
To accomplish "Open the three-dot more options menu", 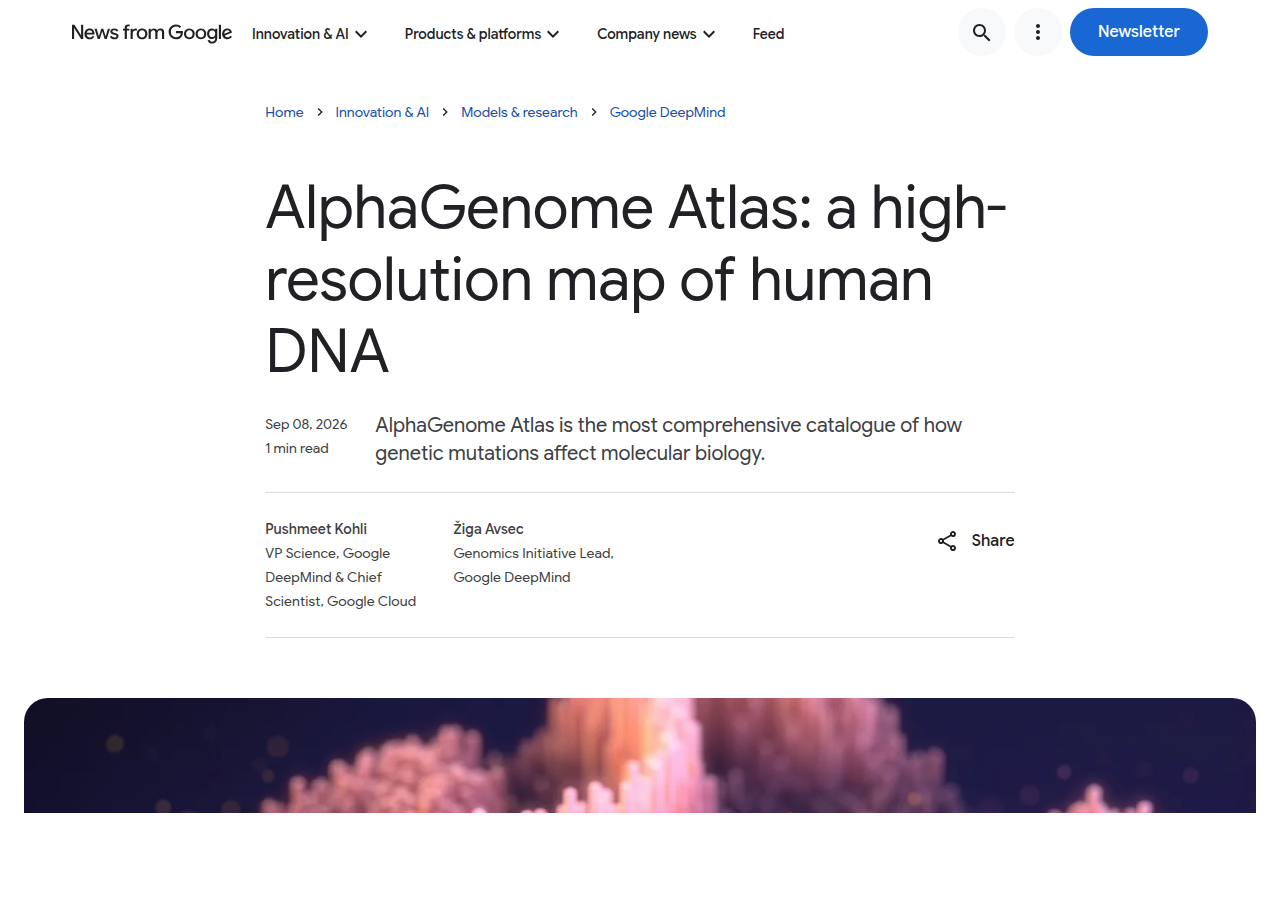I will (x=1038, y=32).
